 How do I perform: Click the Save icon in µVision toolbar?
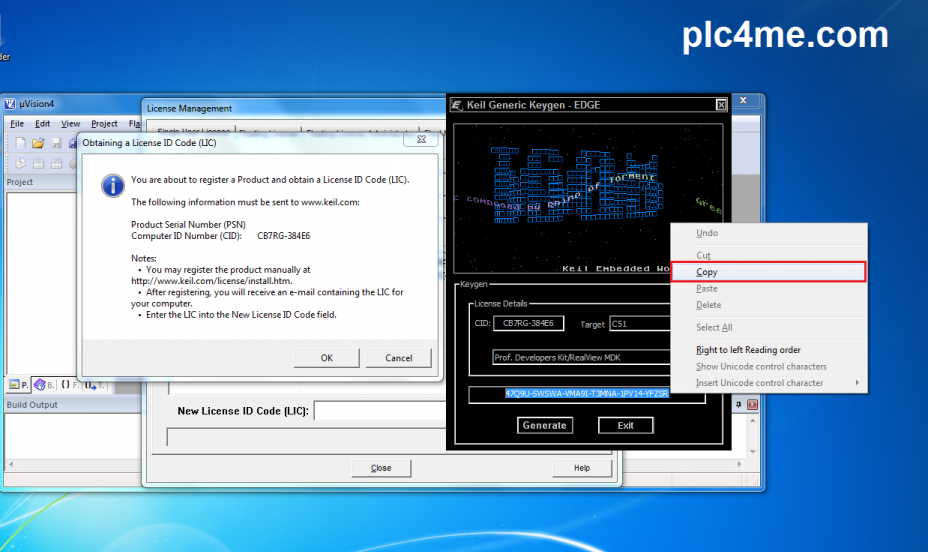point(56,144)
